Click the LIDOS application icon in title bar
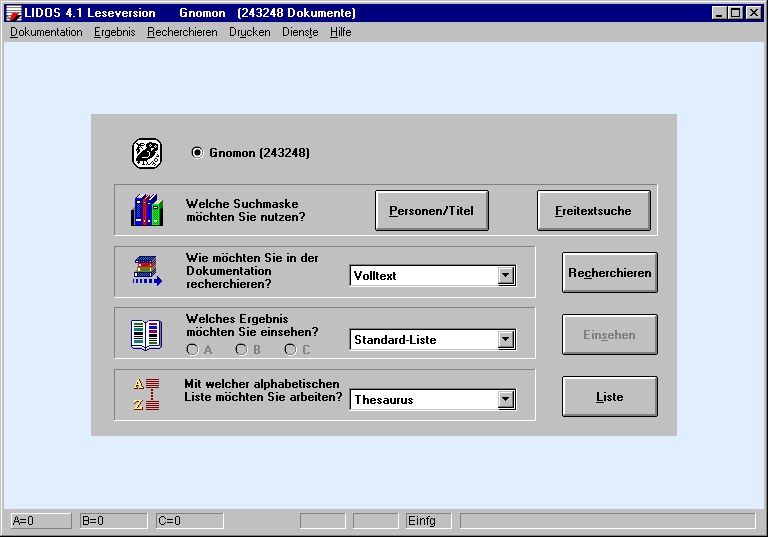The width and height of the screenshot is (768, 537). pos(13,13)
